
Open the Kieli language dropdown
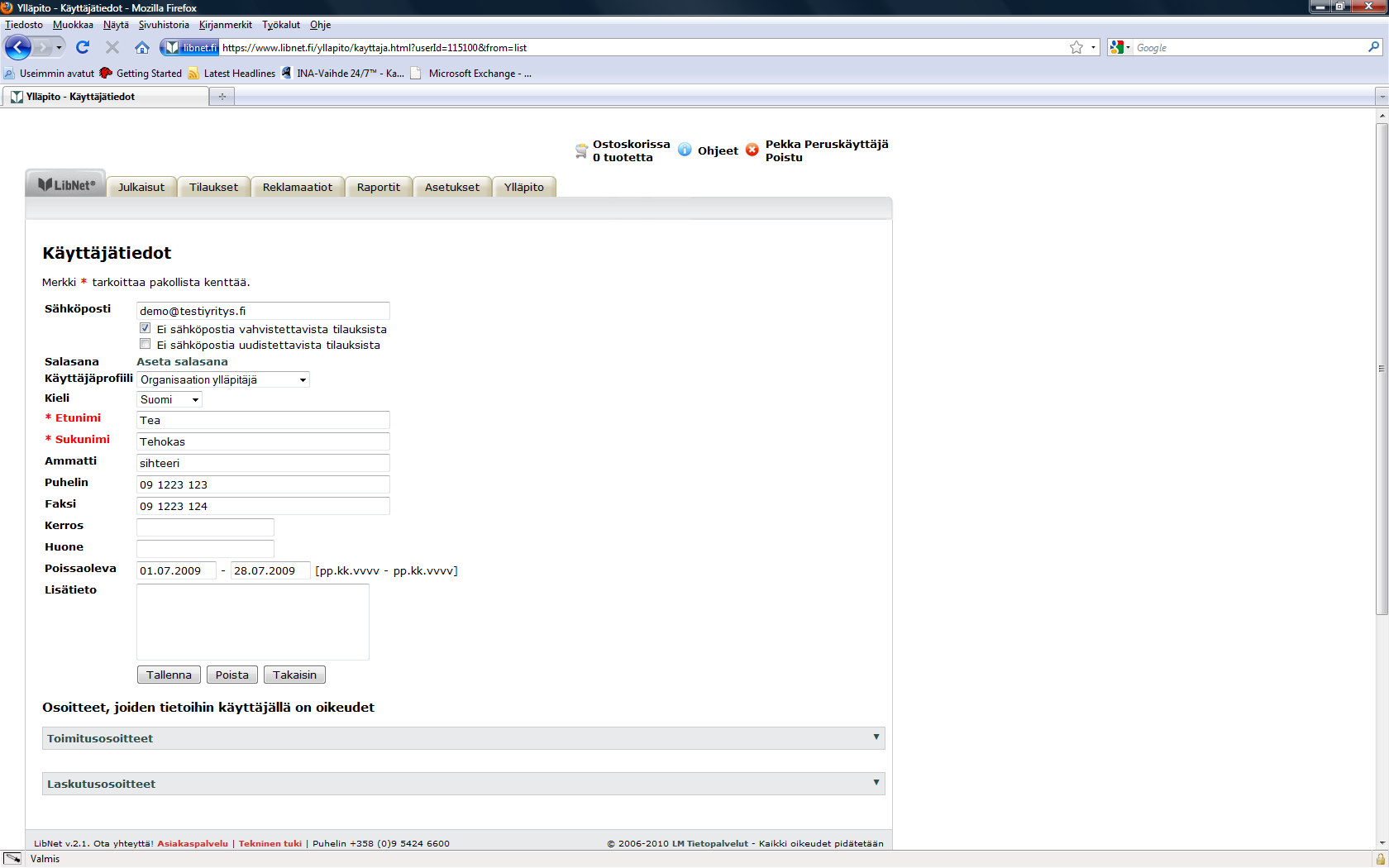(169, 399)
